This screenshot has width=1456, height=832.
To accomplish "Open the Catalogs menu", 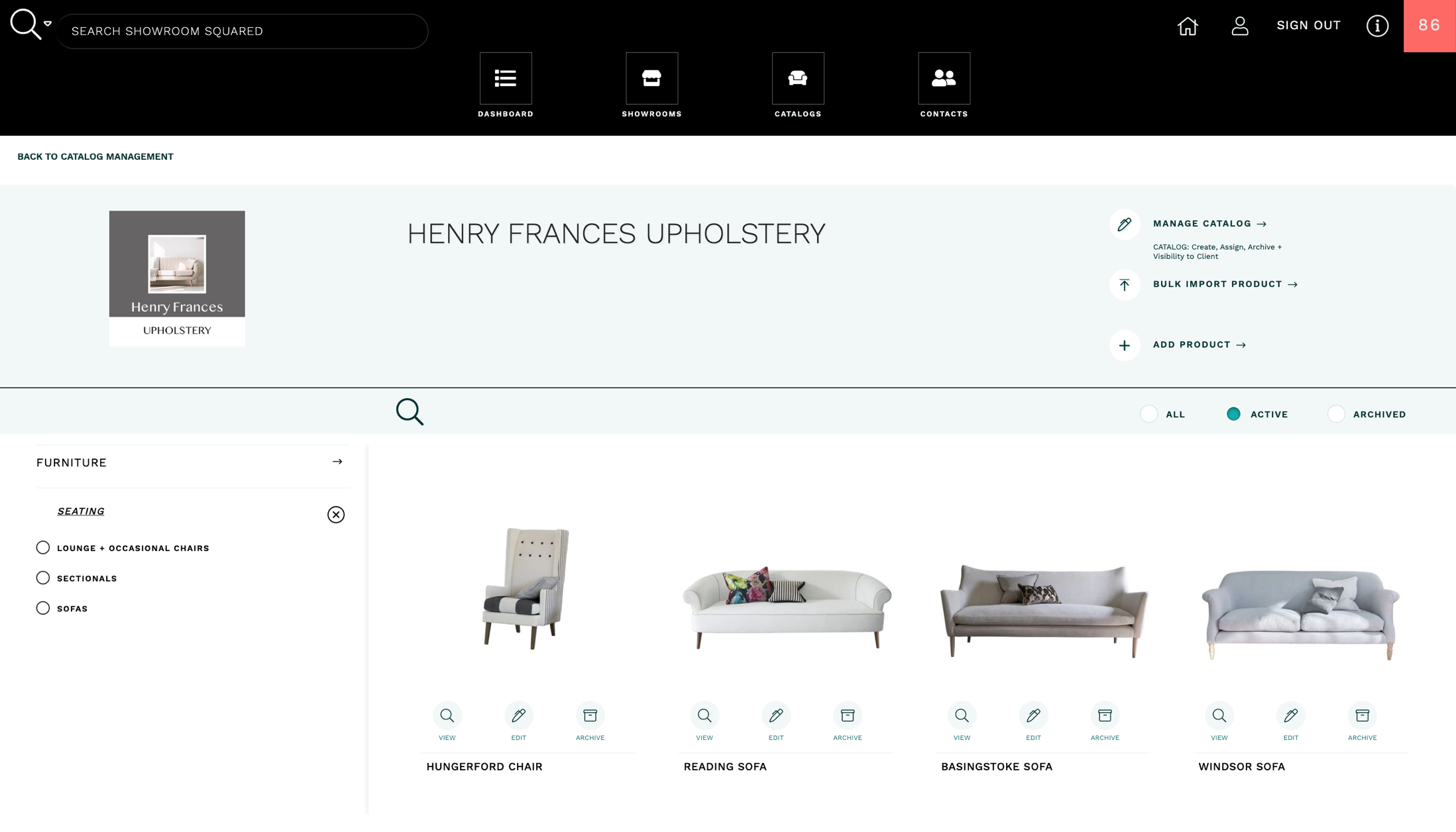I will coord(797,79).
